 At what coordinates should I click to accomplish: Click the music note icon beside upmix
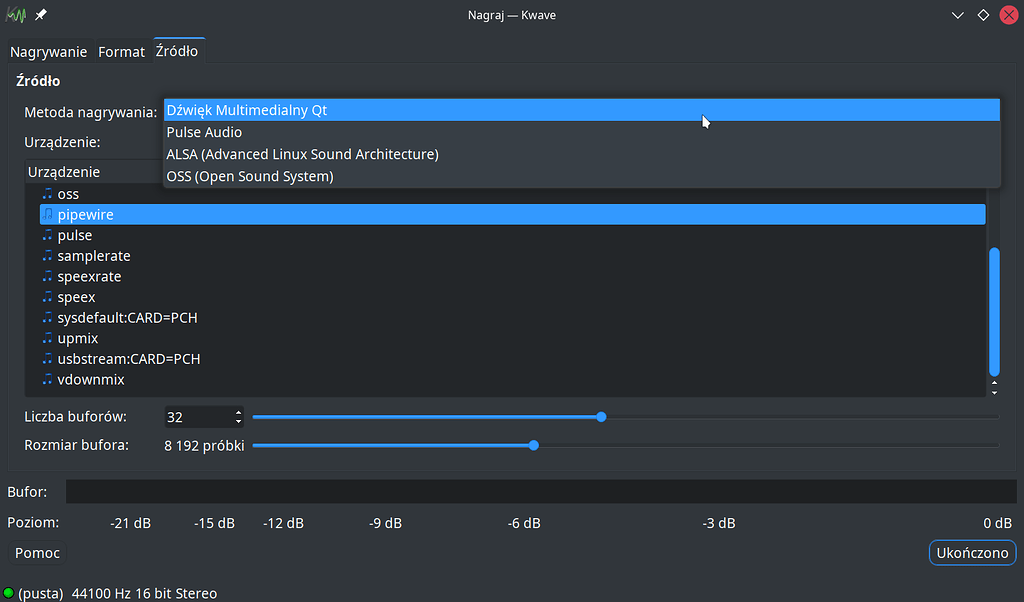pos(47,338)
